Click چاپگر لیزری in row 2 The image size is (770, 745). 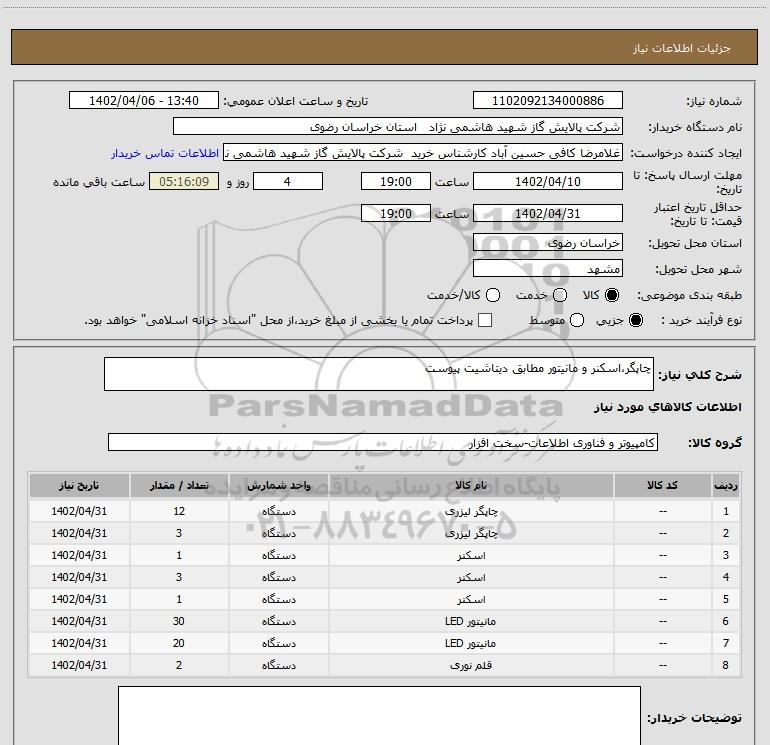tap(471, 533)
